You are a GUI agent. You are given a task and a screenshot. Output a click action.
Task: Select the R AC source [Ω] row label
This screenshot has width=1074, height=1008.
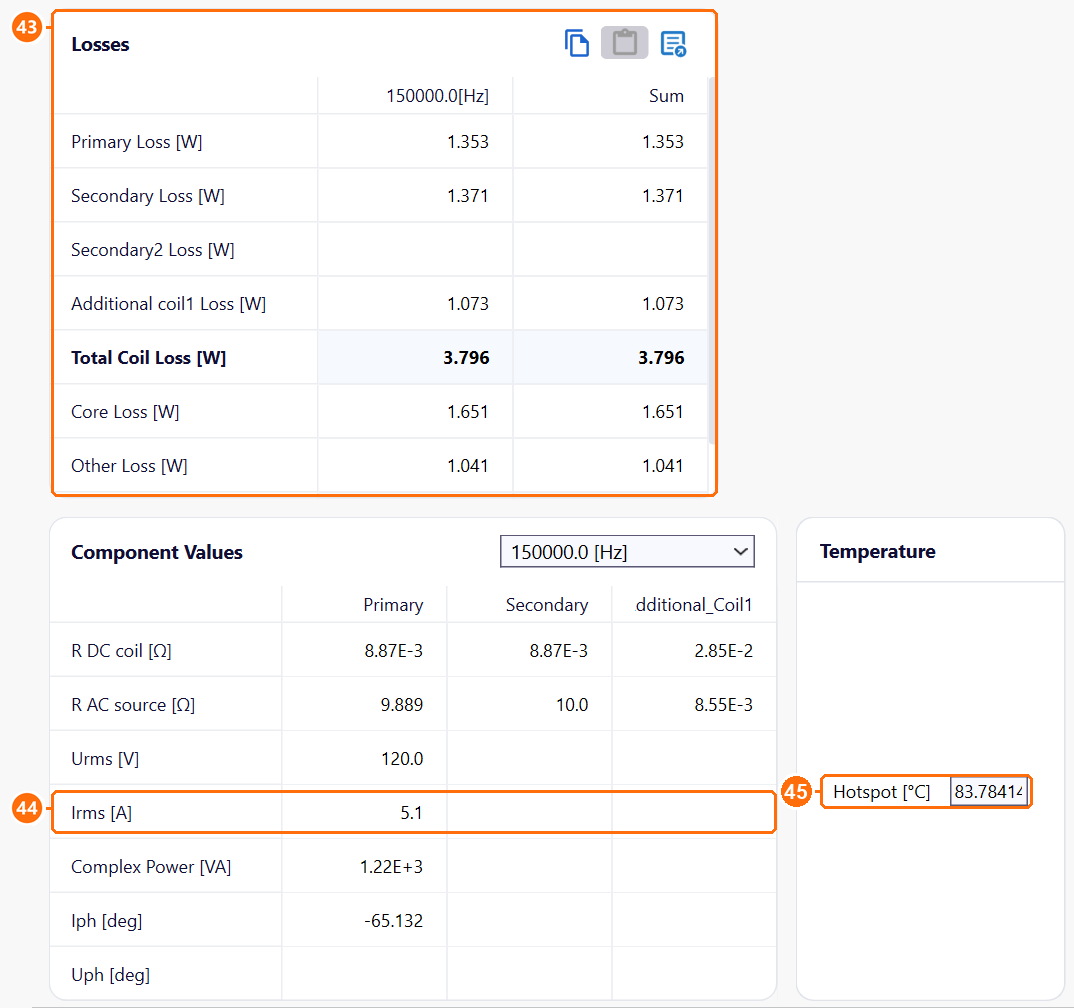pos(133,705)
